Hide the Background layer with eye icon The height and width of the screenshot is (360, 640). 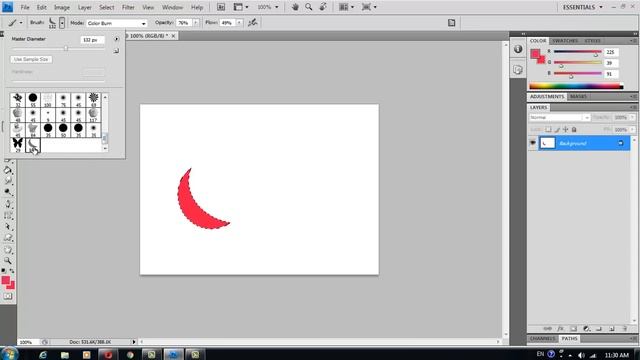coord(533,143)
